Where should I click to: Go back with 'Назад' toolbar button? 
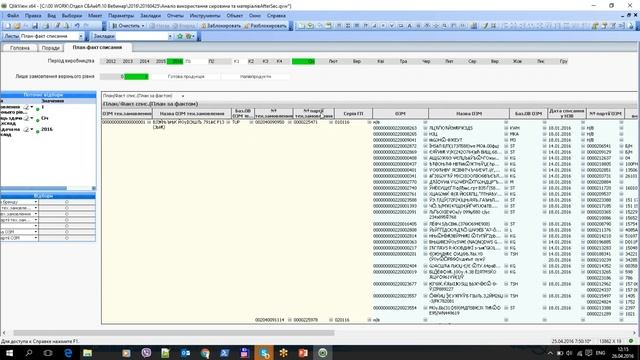[x=159, y=26]
